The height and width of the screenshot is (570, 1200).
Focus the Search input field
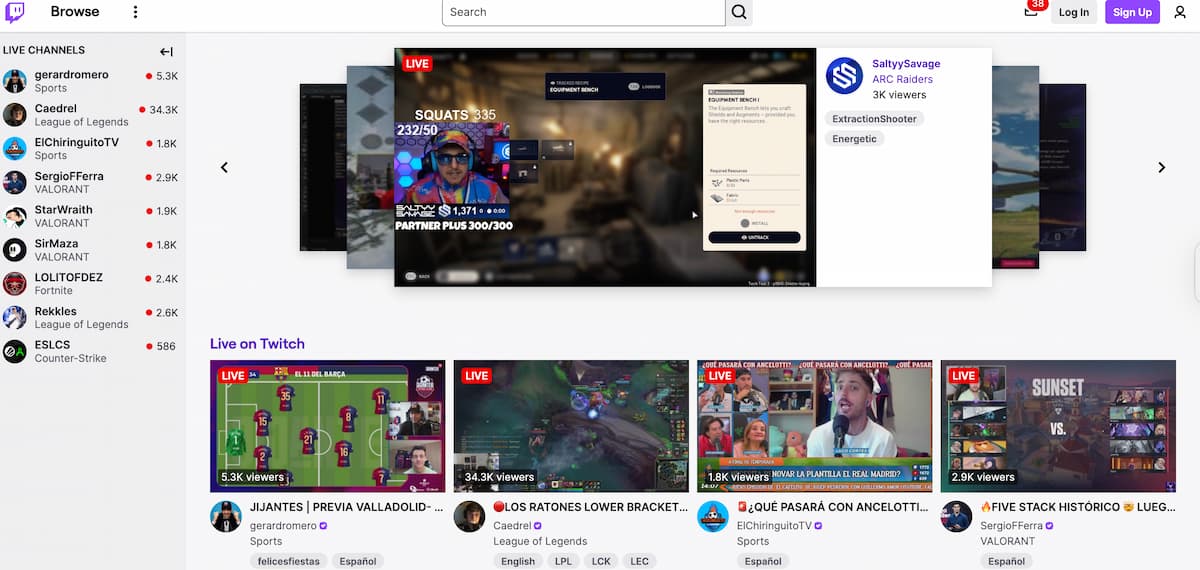click(584, 12)
